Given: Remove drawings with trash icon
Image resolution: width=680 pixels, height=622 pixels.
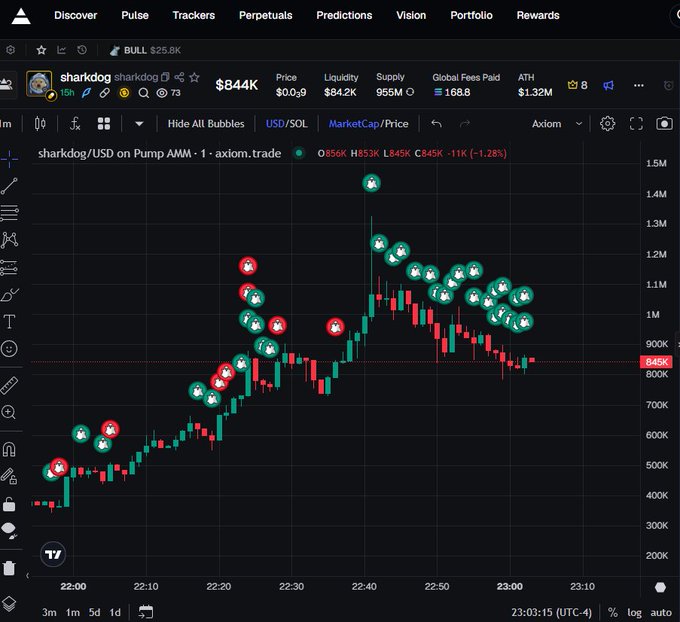Looking at the screenshot, I should [9, 568].
